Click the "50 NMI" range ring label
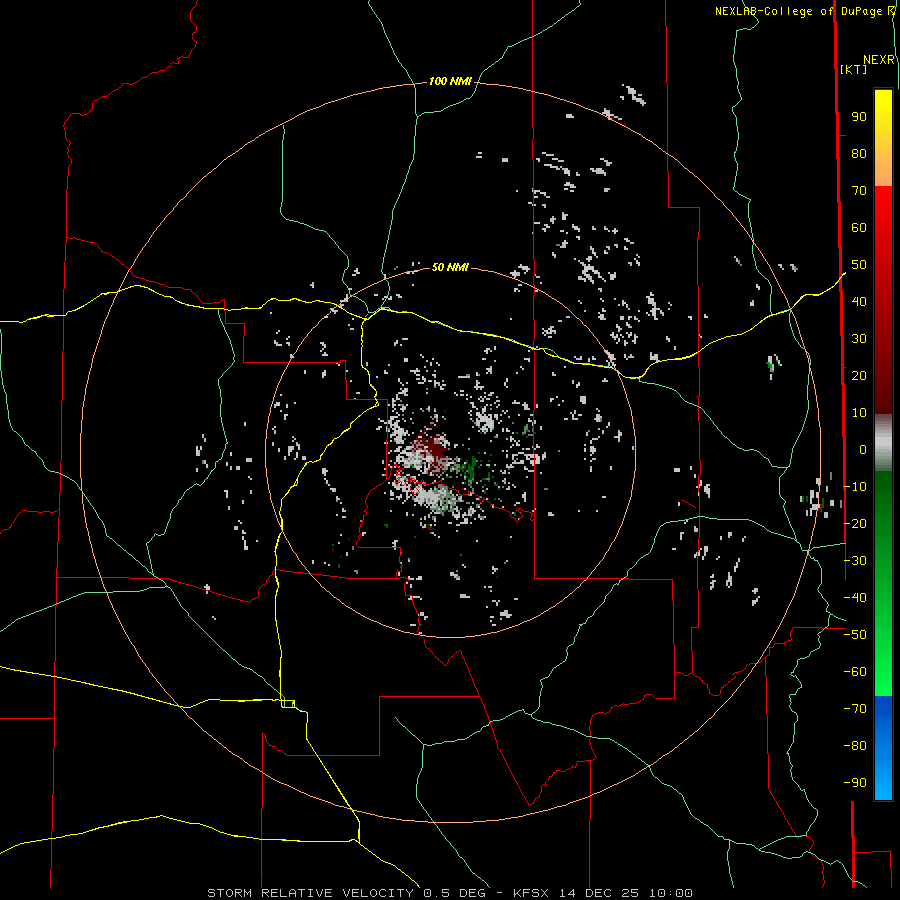This screenshot has height=900, width=900. pyautogui.click(x=450, y=267)
